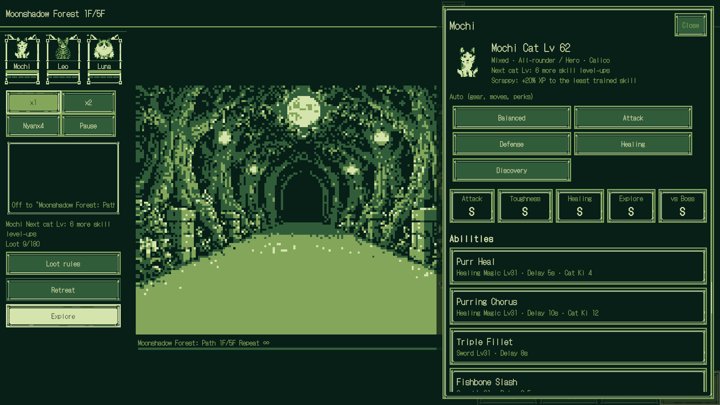Choose the Balanced auto preset
The image size is (720, 405).
pyautogui.click(x=512, y=118)
